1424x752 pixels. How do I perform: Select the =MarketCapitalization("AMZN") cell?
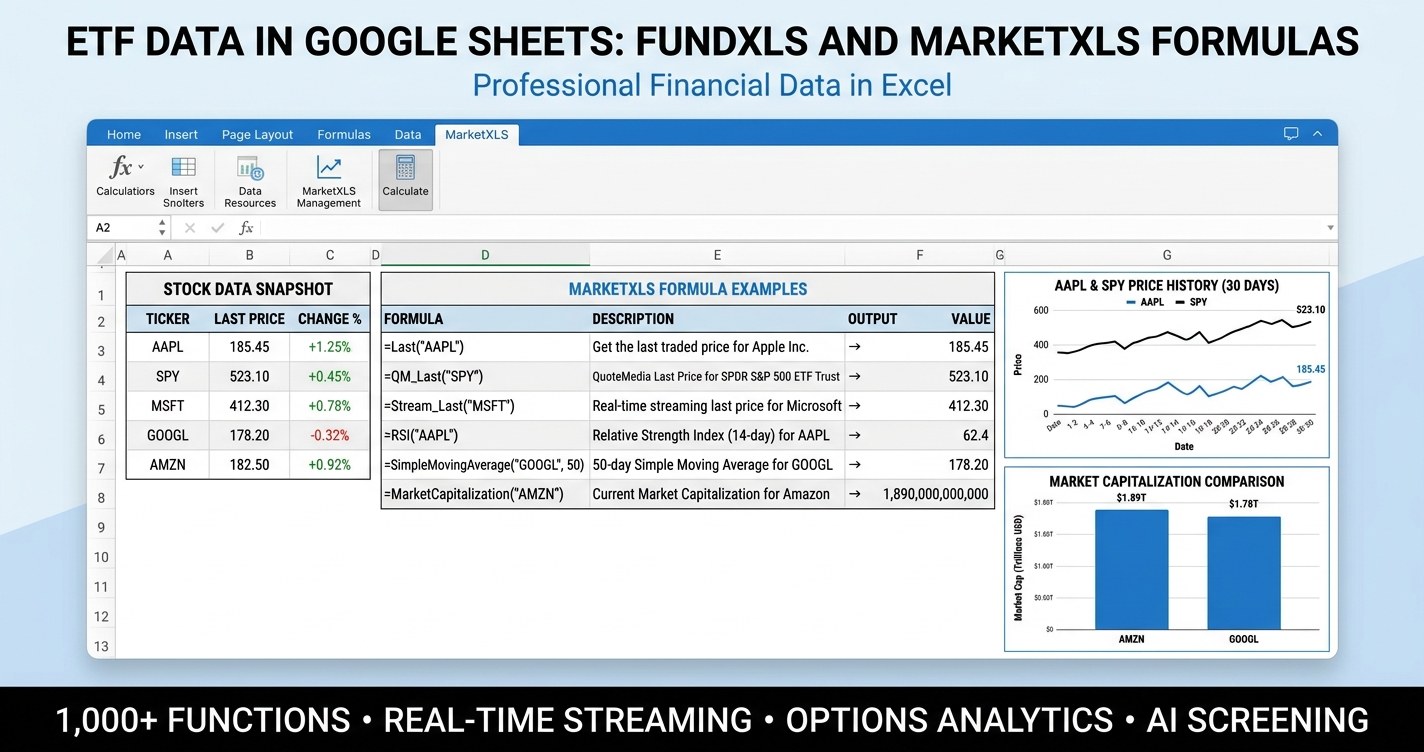(486, 494)
